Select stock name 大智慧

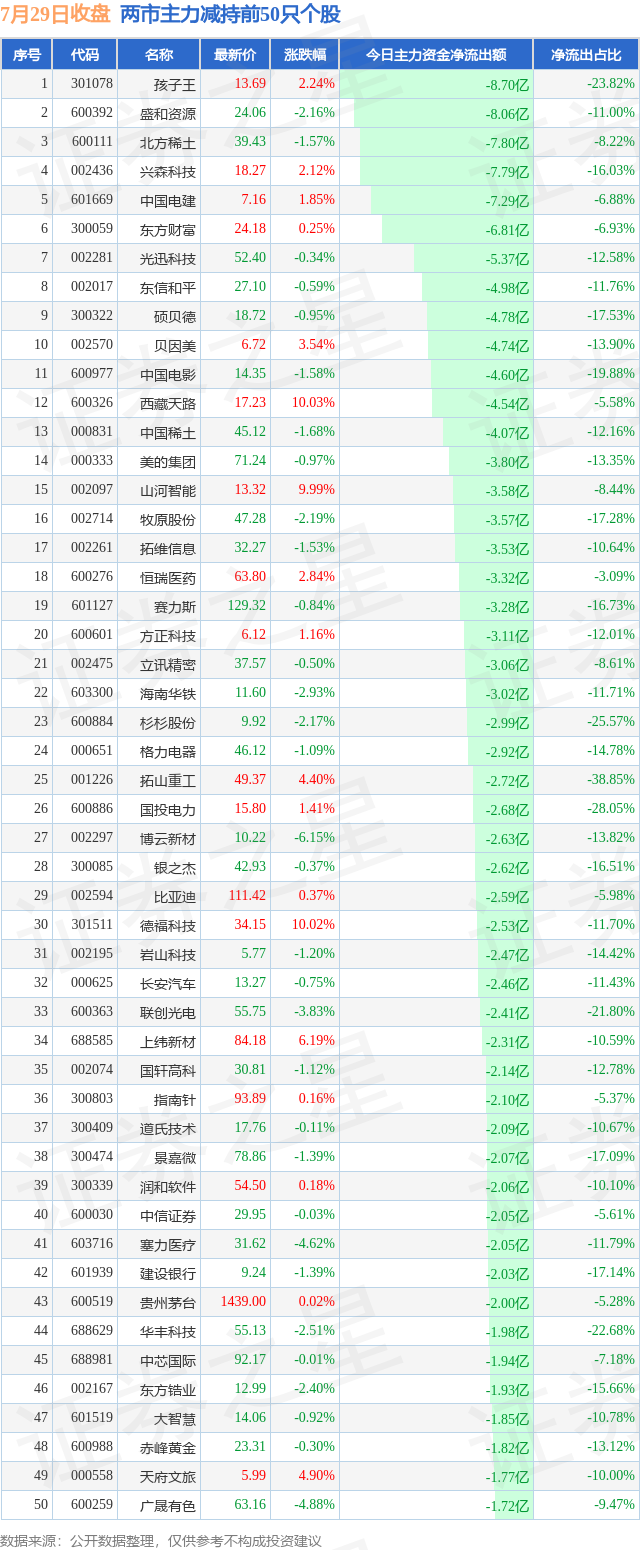pyautogui.click(x=175, y=1418)
